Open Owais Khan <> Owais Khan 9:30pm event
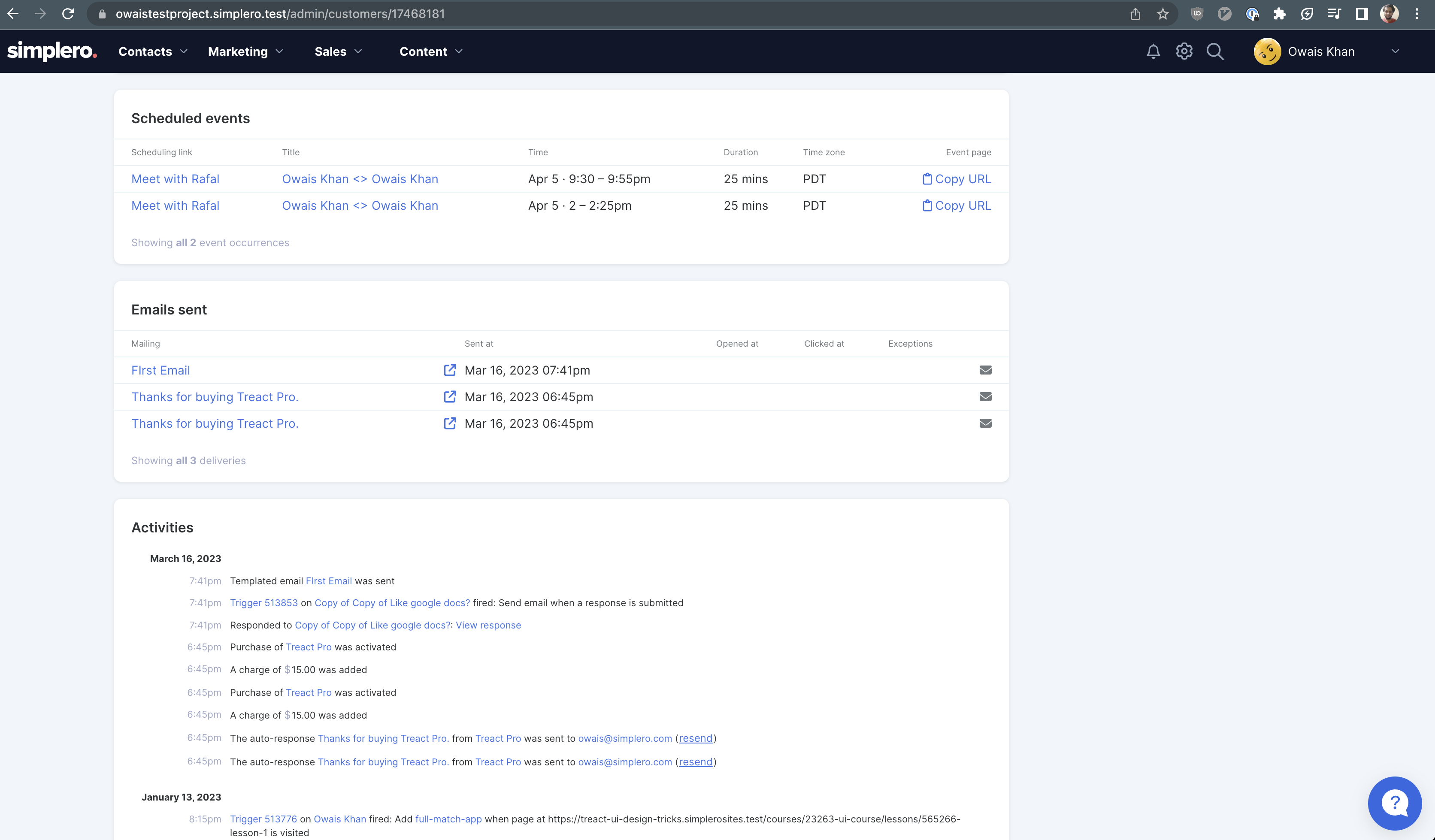The height and width of the screenshot is (840, 1435). pyautogui.click(x=360, y=179)
